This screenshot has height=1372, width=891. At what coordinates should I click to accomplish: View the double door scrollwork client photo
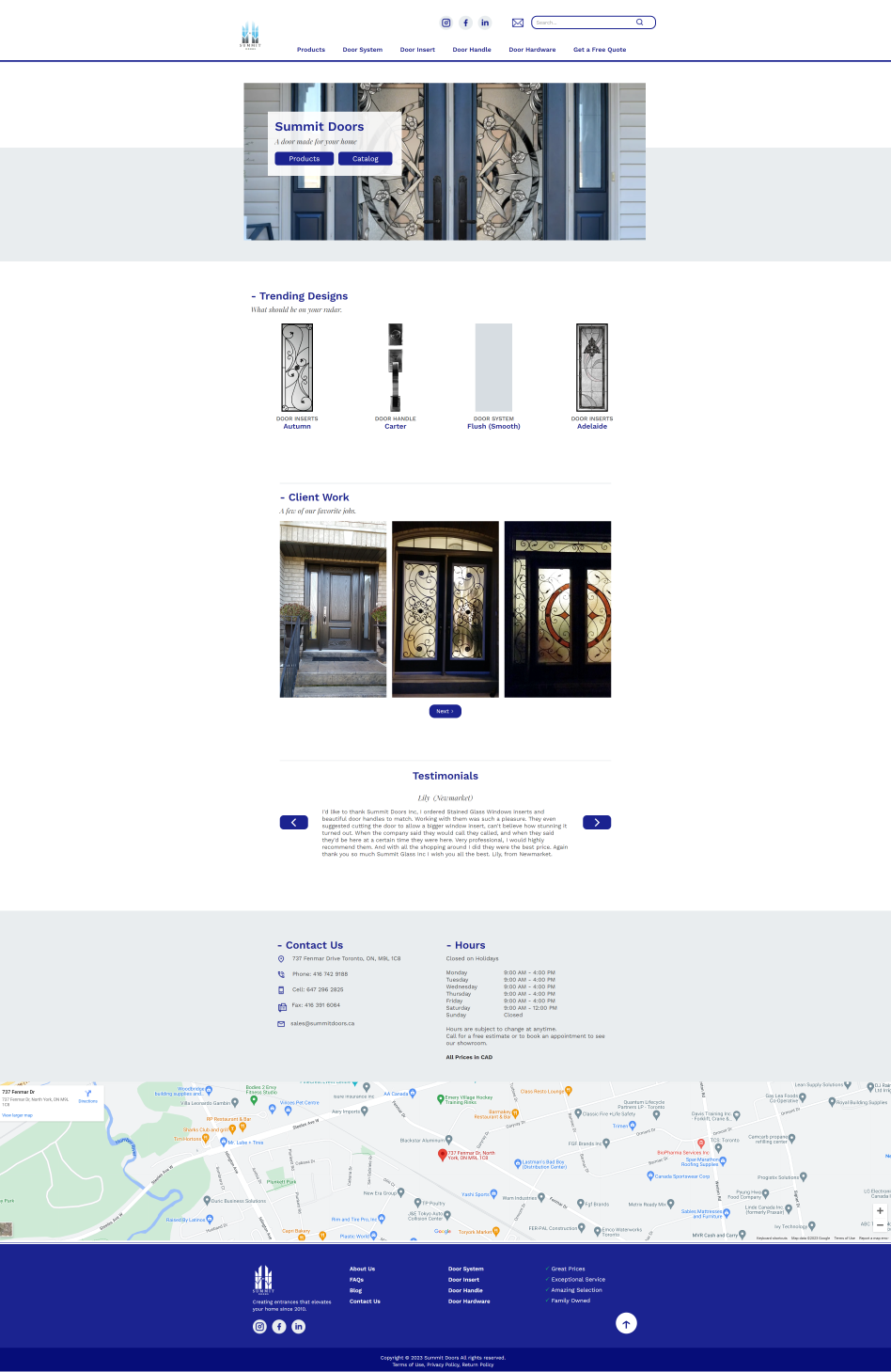click(445, 609)
